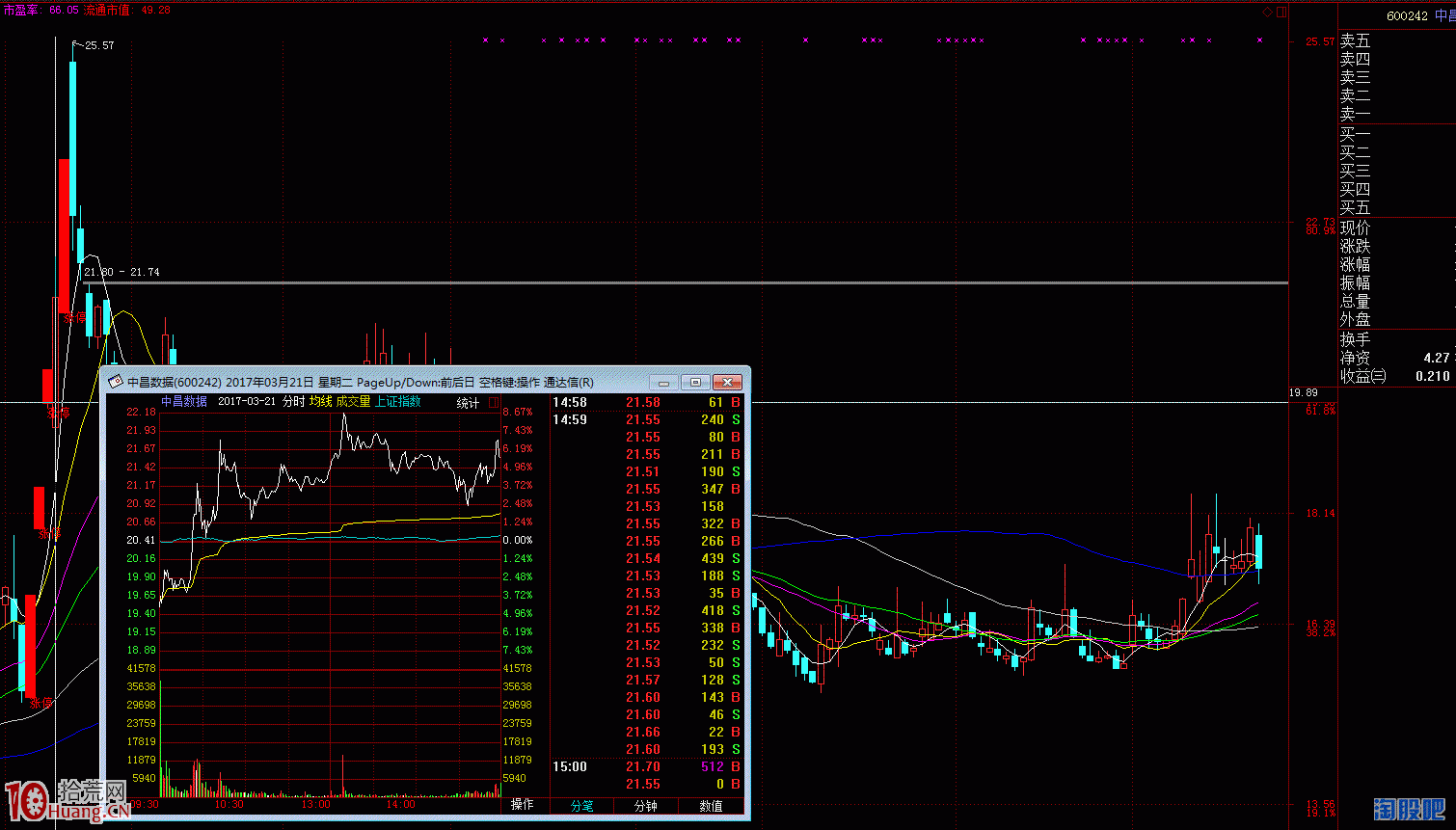Click the rightmost magenta x marker above chart
The height and width of the screenshot is (830, 1456).
point(1259,40)
